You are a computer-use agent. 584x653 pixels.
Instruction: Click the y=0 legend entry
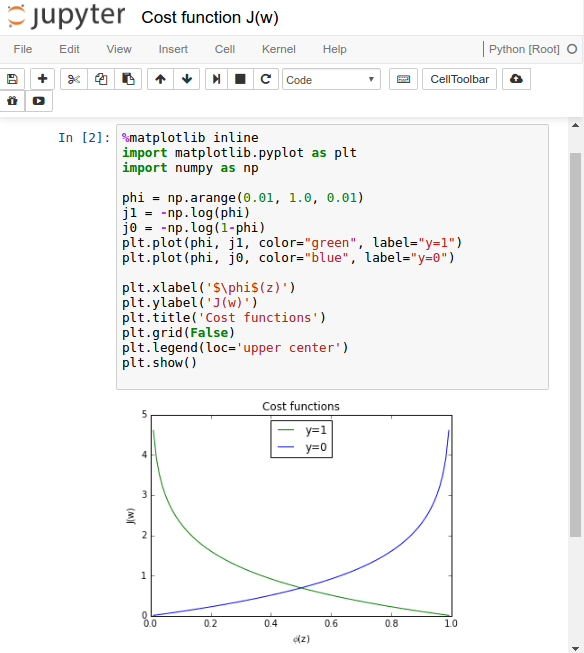302,447
